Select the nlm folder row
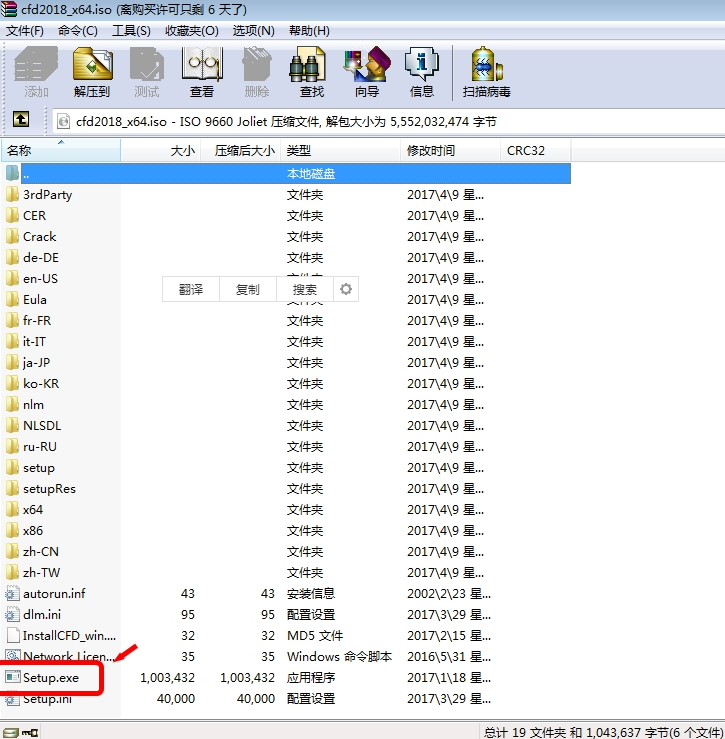The image size is (725, 739). [286, 404]
